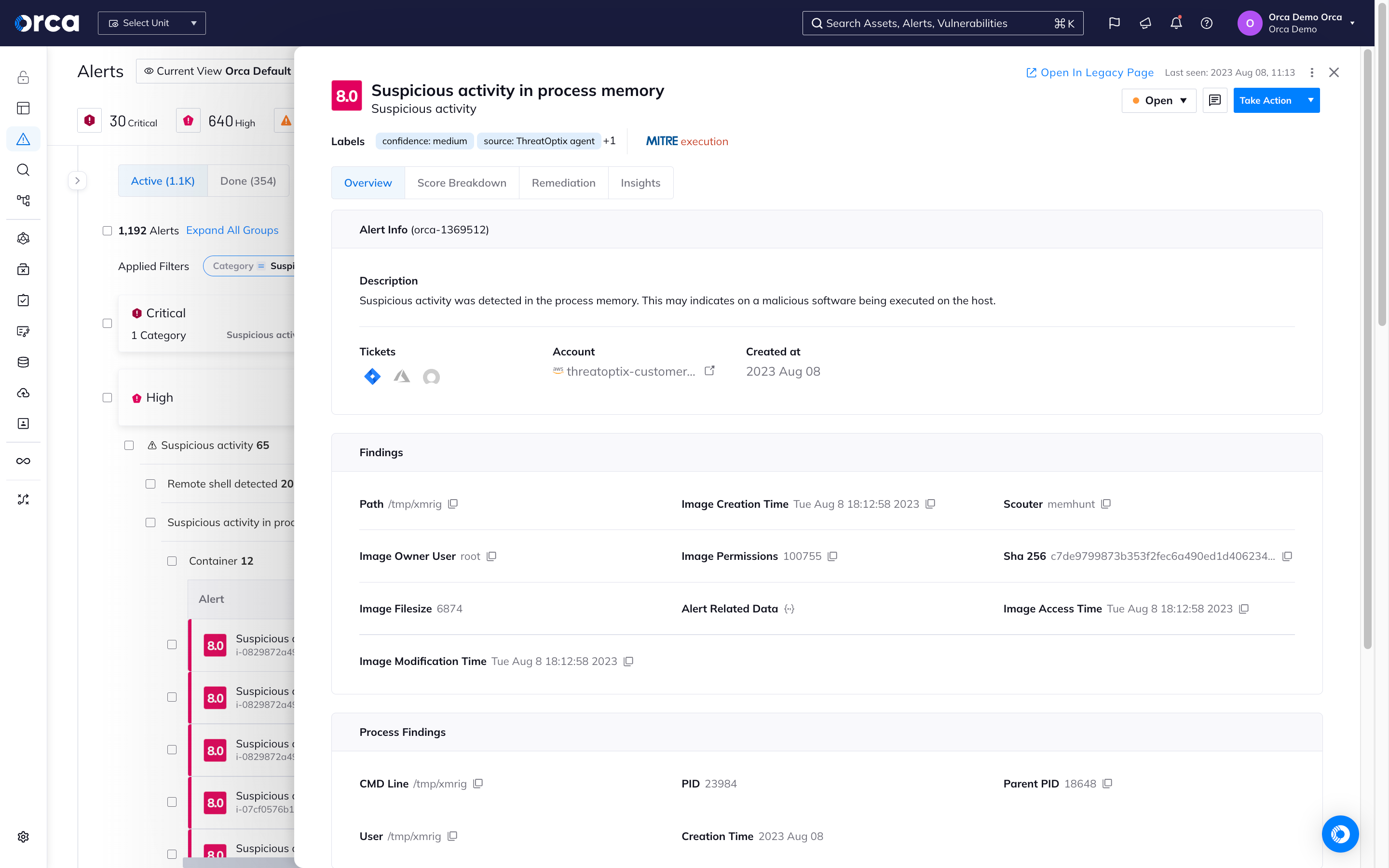Open the Orca Demo user account menu
Viewport: 1389px width, 868px height.
tap(1296, 23)
